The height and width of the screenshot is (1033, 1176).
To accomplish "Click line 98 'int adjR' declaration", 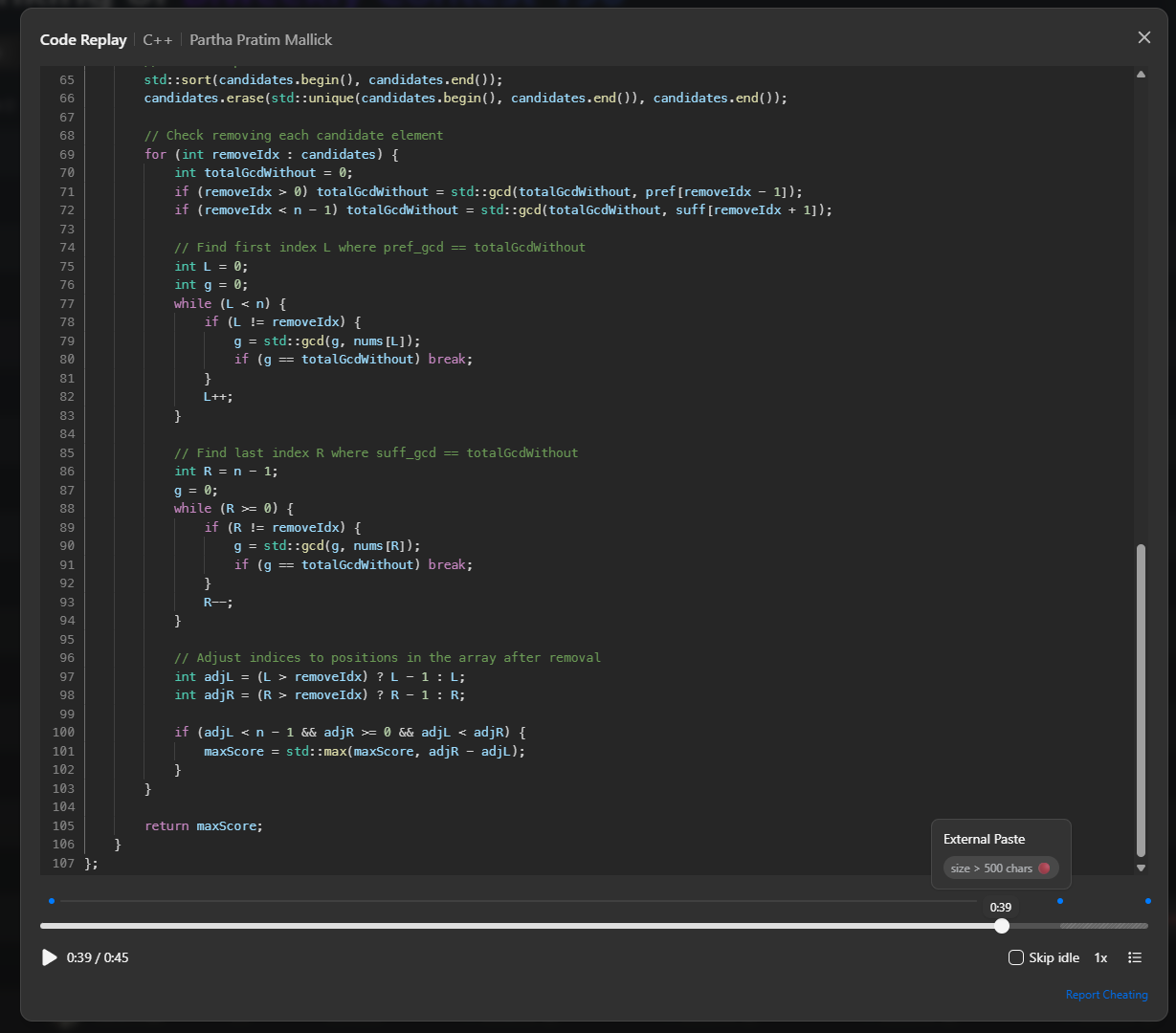I will [320, 694].
